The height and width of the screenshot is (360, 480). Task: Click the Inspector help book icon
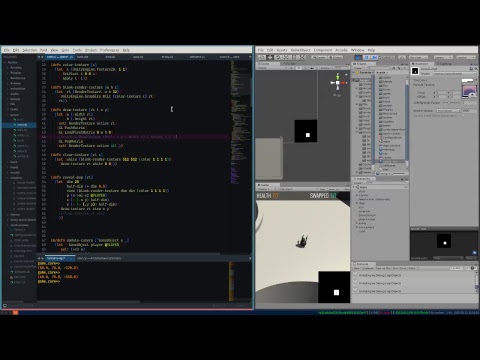click(x=471, y=69)
